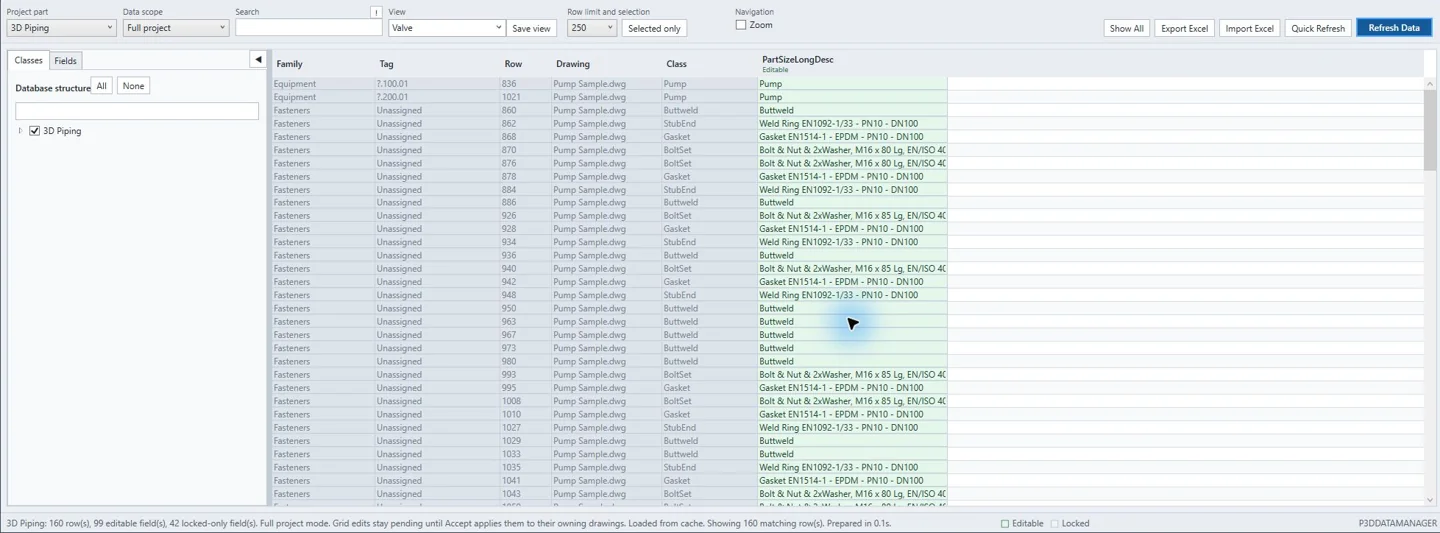1440x533 pixels.
Task: Click into the top Search field
Action: (309, 28)
